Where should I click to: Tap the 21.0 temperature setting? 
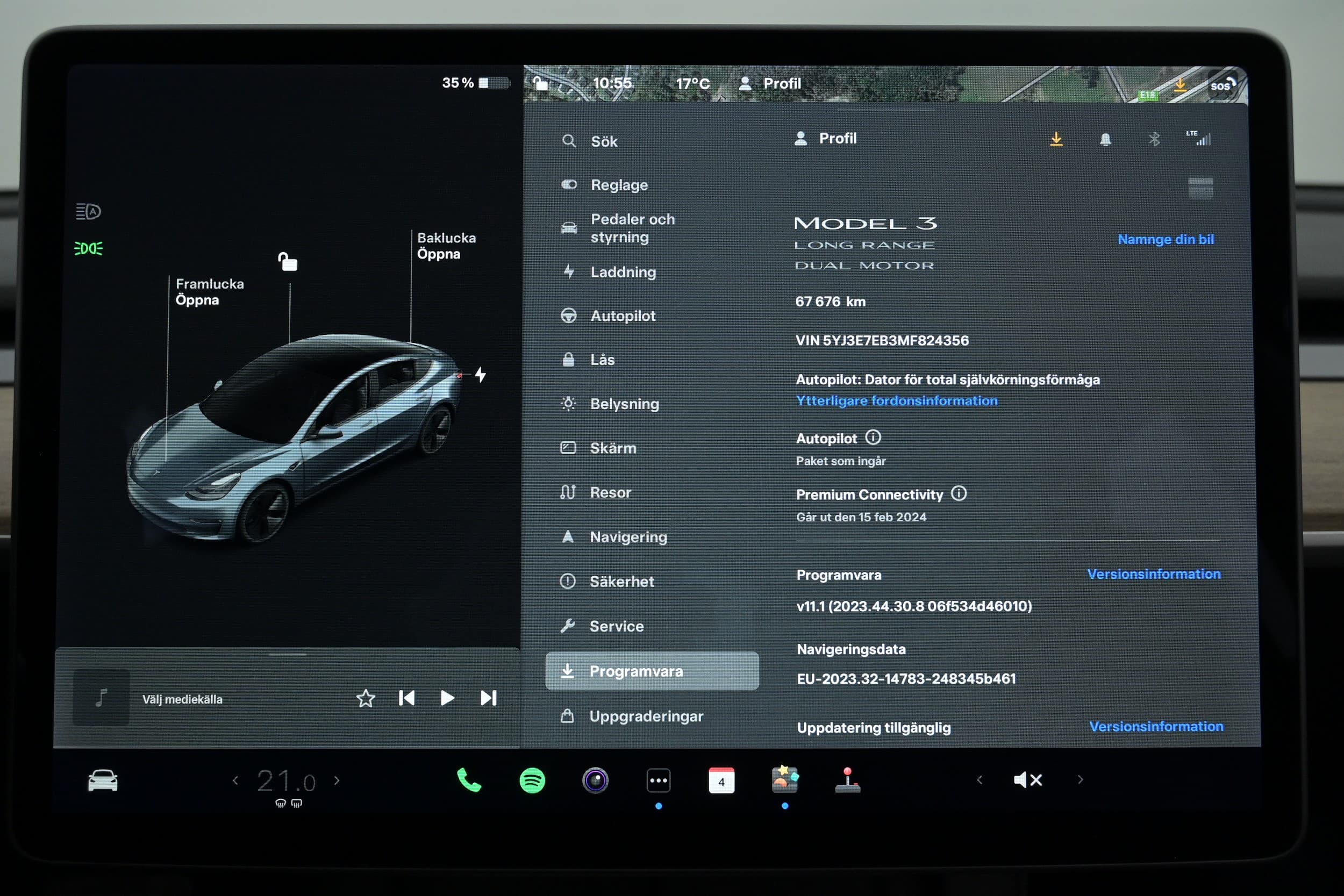(x=285, y=780)
